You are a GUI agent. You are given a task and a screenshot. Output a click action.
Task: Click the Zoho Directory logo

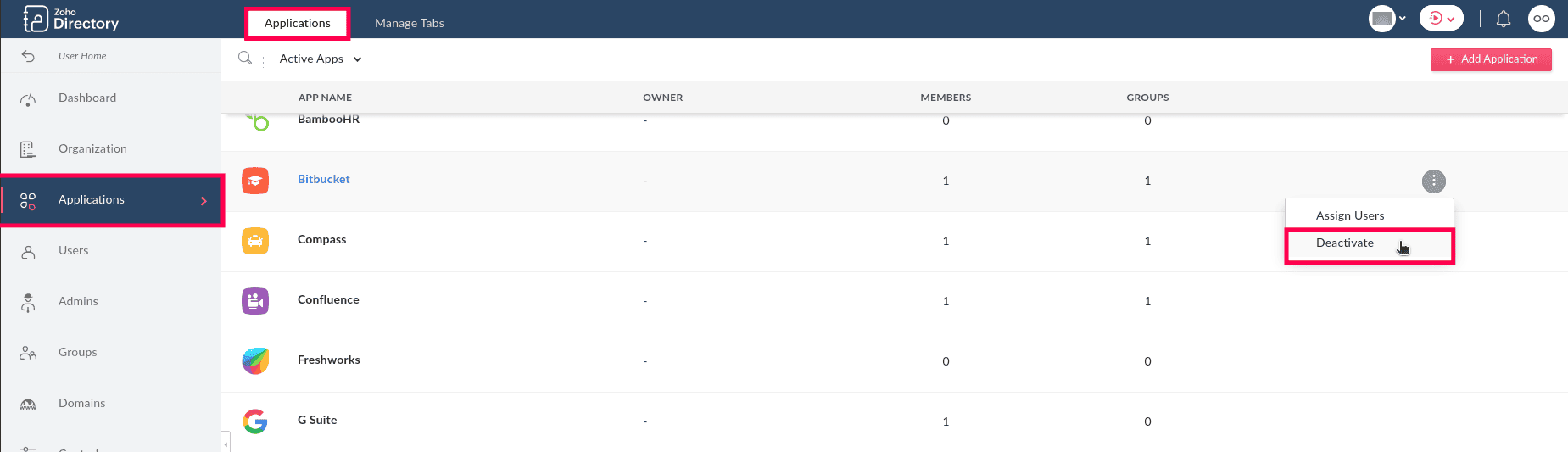[71, 19]
